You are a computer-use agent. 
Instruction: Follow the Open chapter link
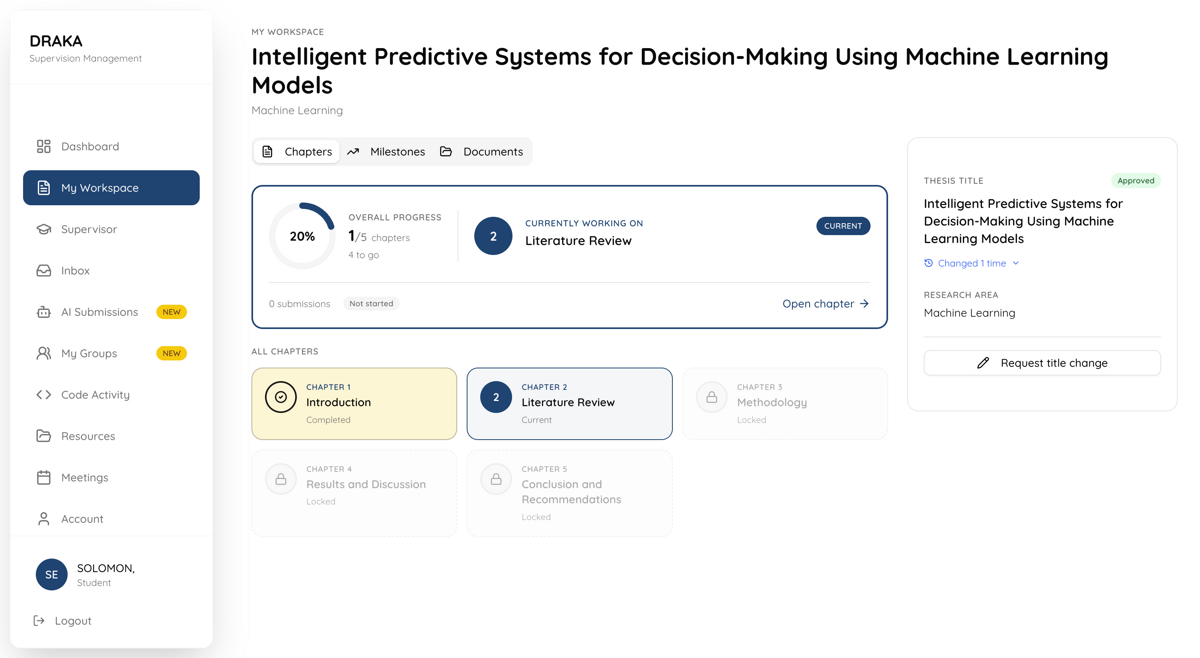(x=826, y=304)
